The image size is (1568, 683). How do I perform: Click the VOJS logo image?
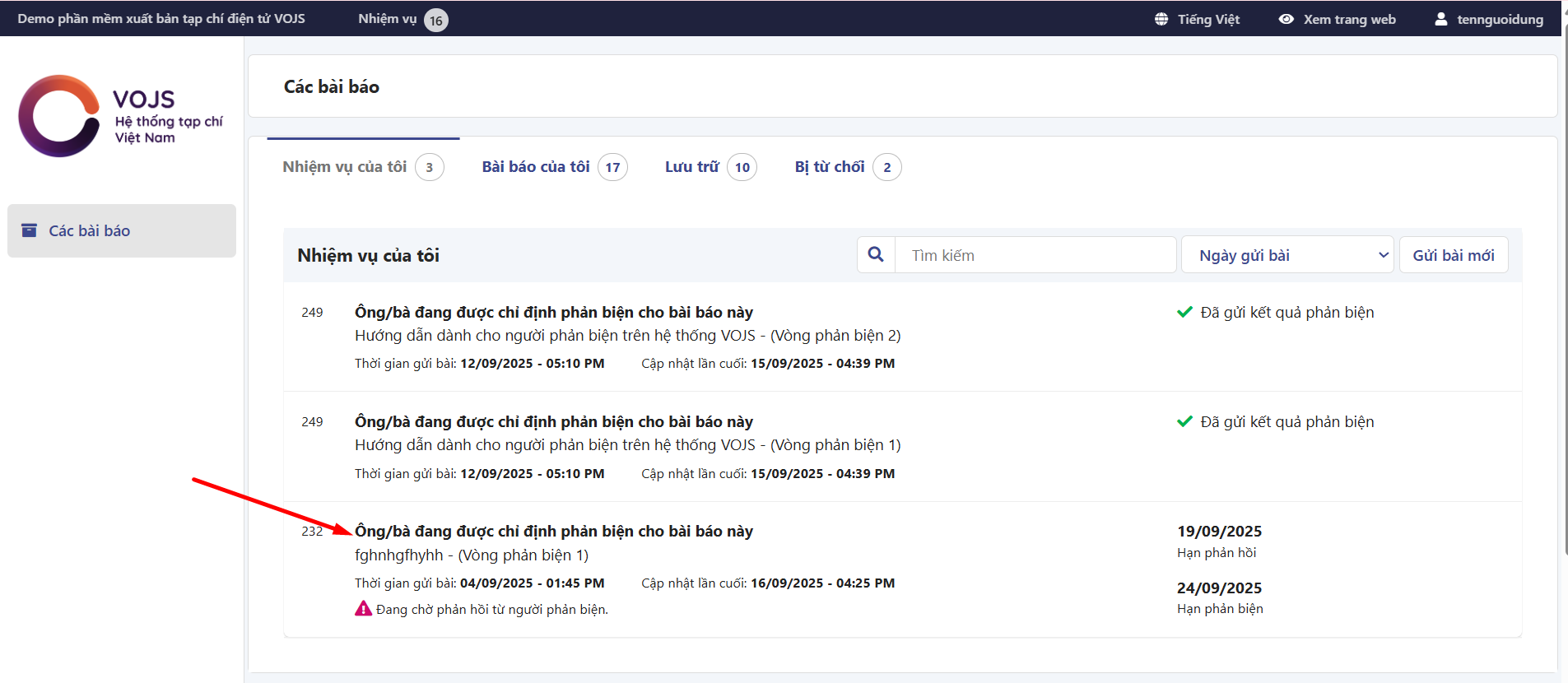(120, 116)
